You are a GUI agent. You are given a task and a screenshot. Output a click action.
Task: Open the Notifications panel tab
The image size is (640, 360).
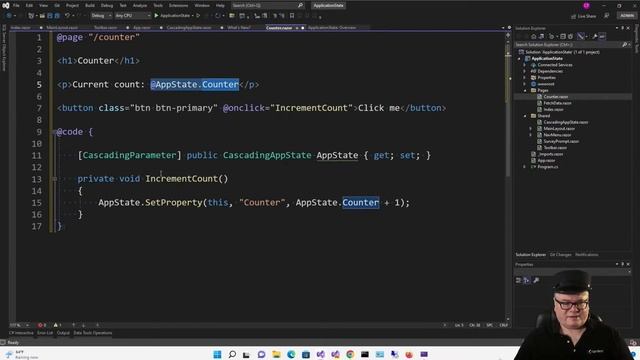(587, 255)
